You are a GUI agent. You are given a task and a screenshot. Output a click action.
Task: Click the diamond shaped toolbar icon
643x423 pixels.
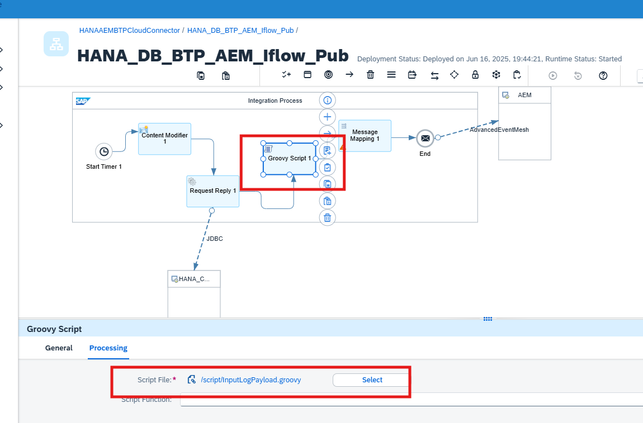click(454, 75)
